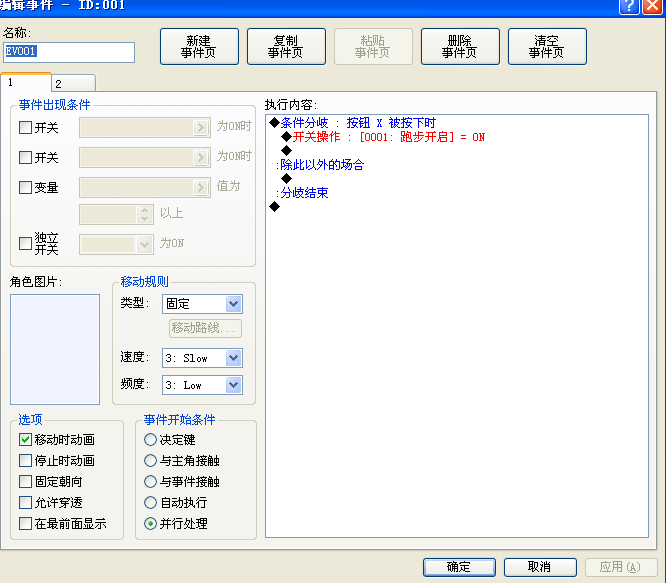
Task: Click the help question mark icon
Action: pyautogui.click(x=629, y=6)
